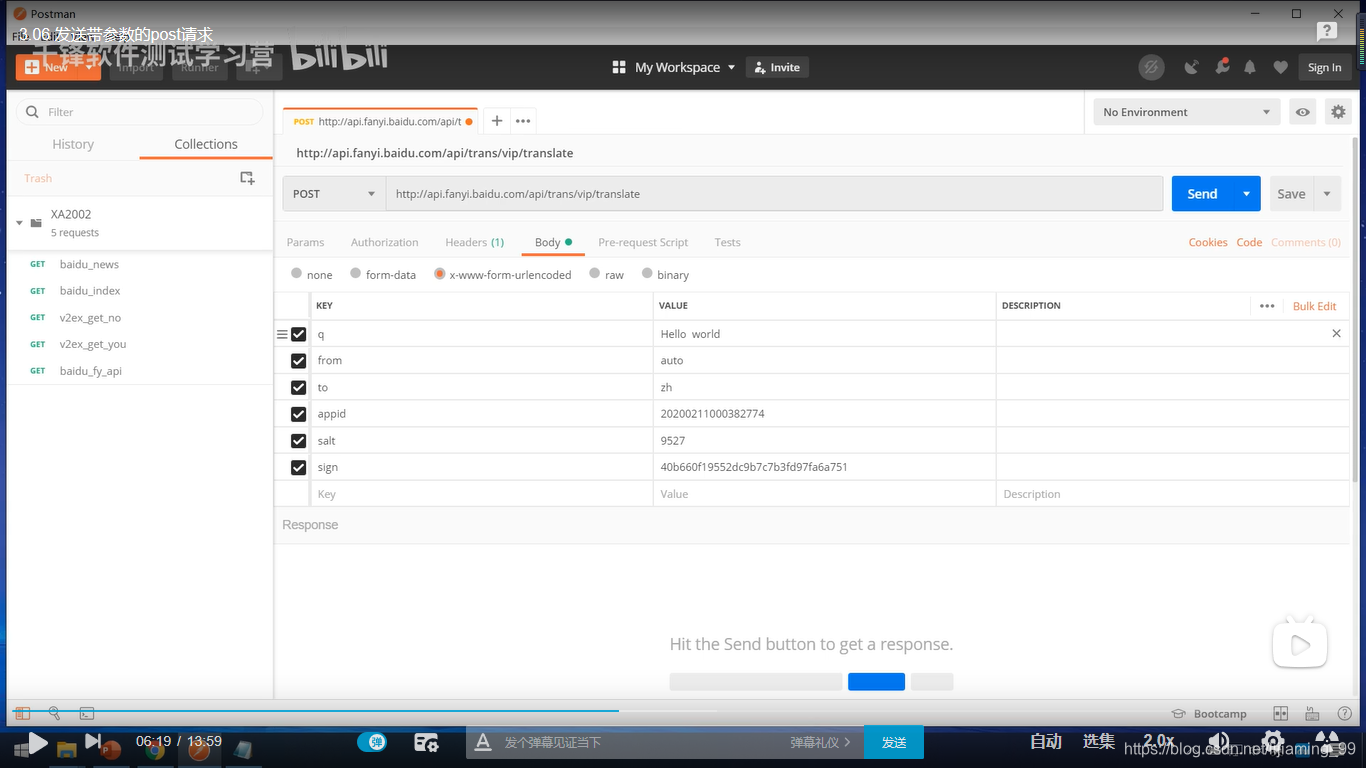Open the video player settings gear
The width and height of the screenshot is (1366, 768).
click(1272, 742)
